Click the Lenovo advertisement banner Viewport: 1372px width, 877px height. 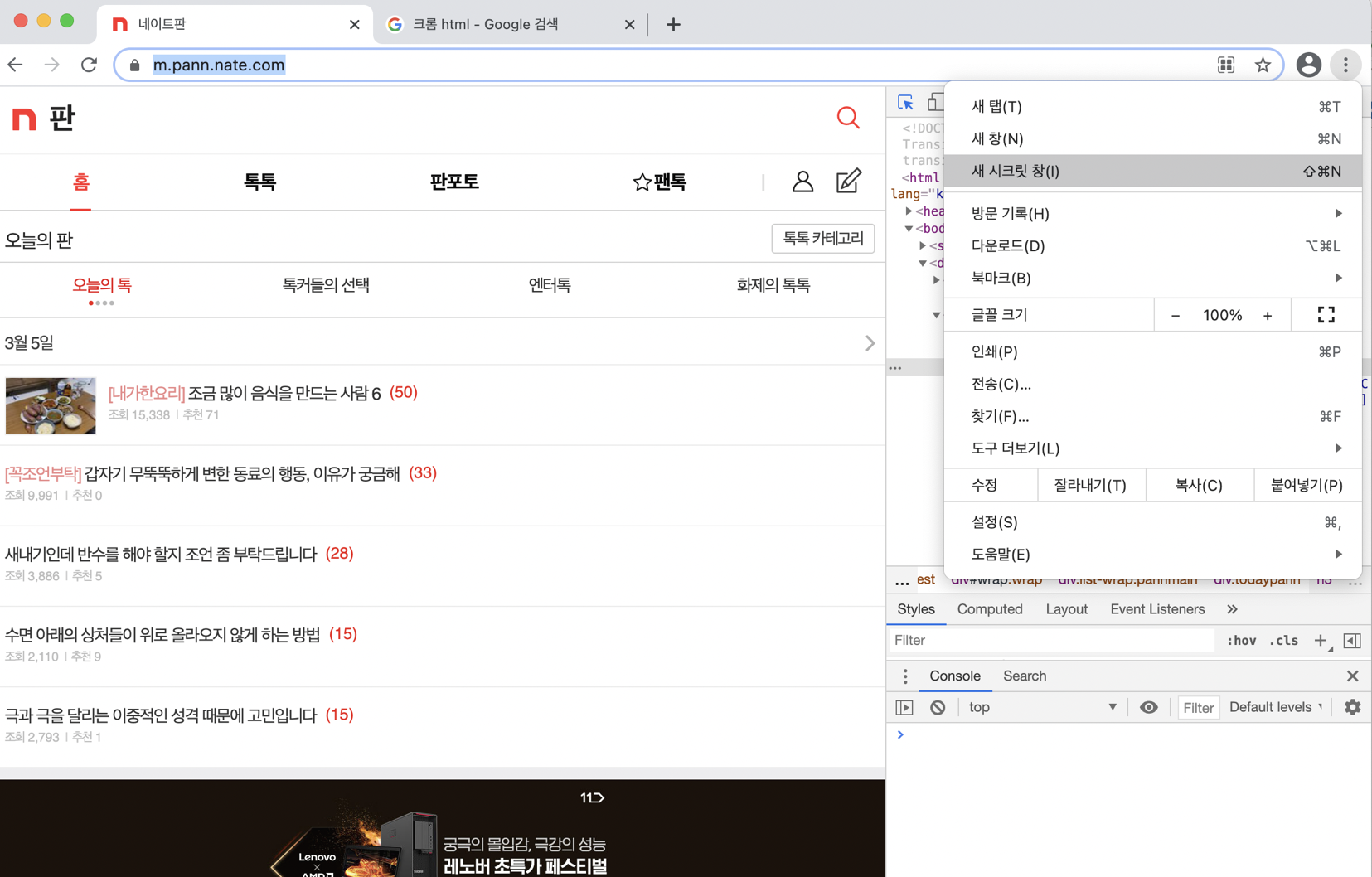click(x=443, y=828)
